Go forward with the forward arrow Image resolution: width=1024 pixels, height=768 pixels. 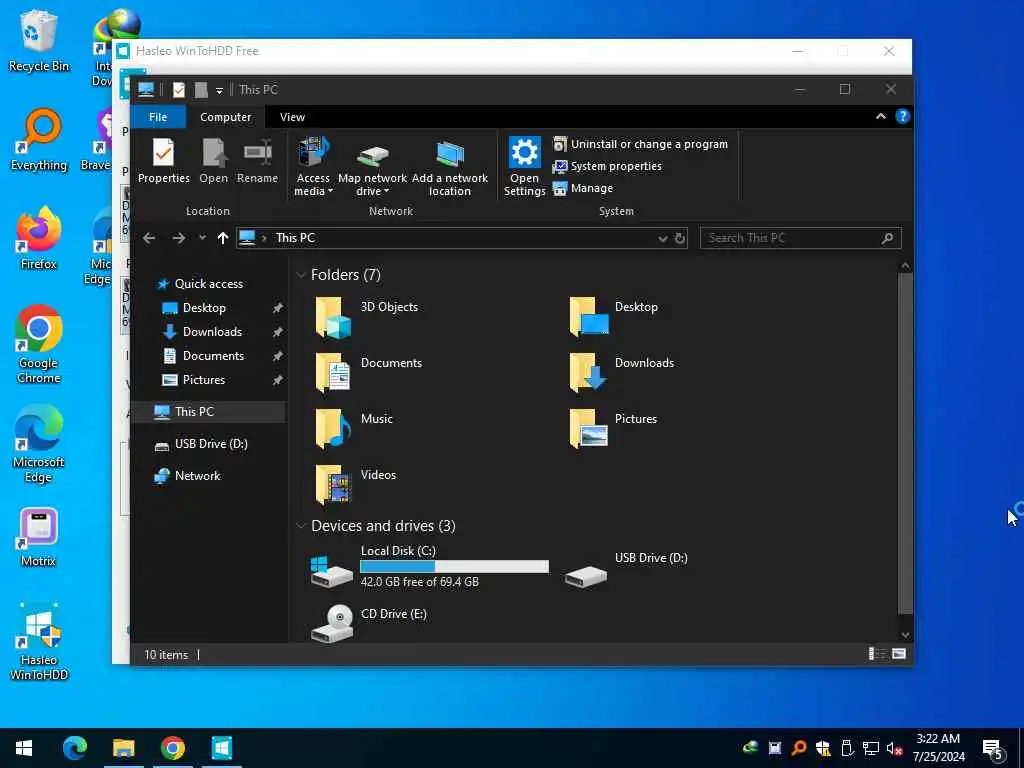click(x=178, y=238)
